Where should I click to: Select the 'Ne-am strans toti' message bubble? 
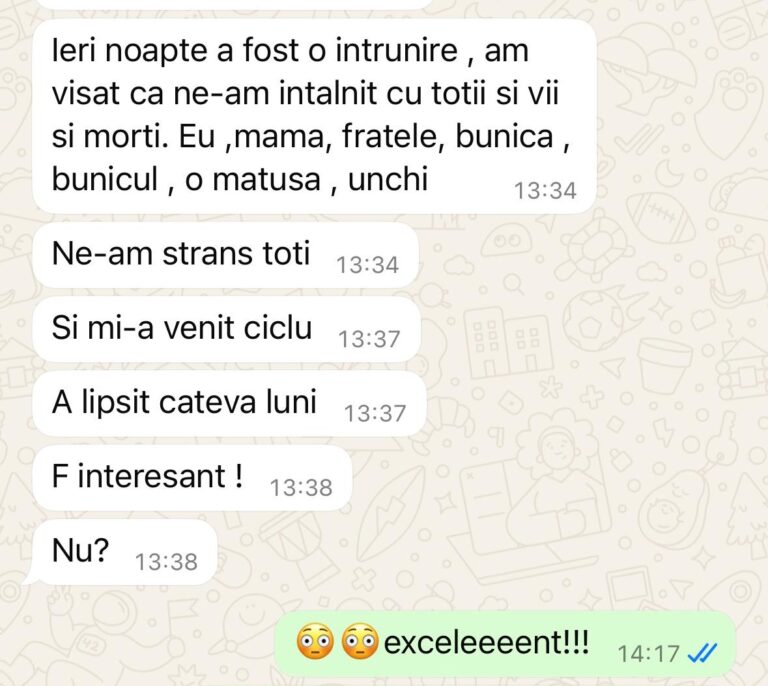tap(225, 255)
